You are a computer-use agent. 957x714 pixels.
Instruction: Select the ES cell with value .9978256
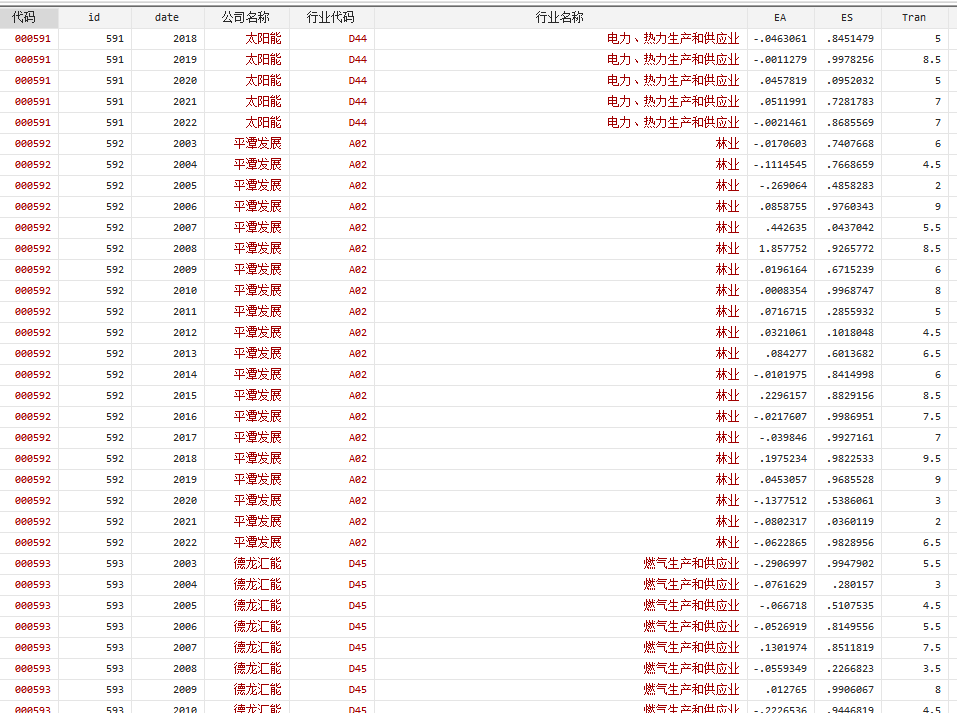[849, 59]
